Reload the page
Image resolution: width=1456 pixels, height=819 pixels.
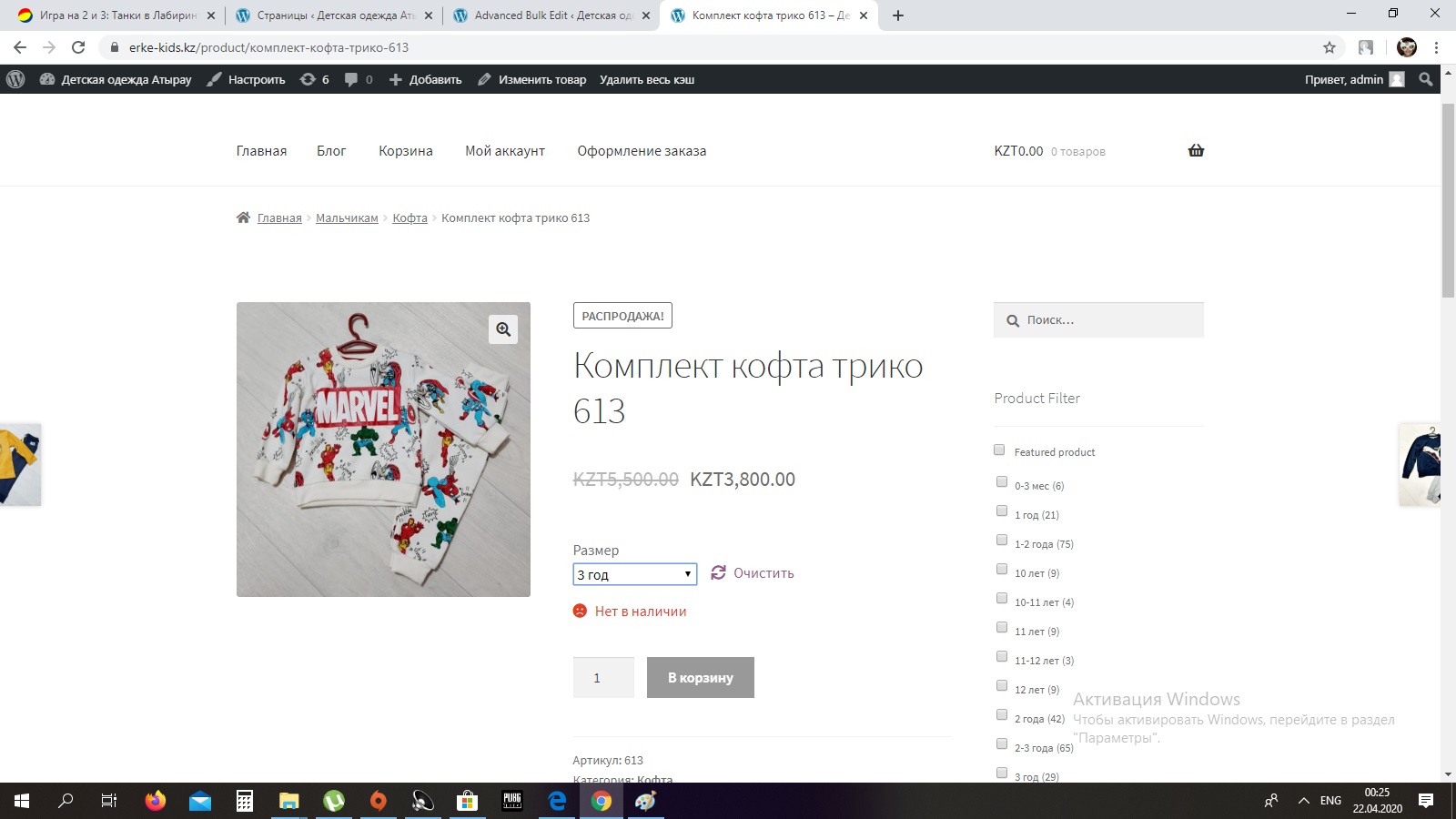coord(78,47)
